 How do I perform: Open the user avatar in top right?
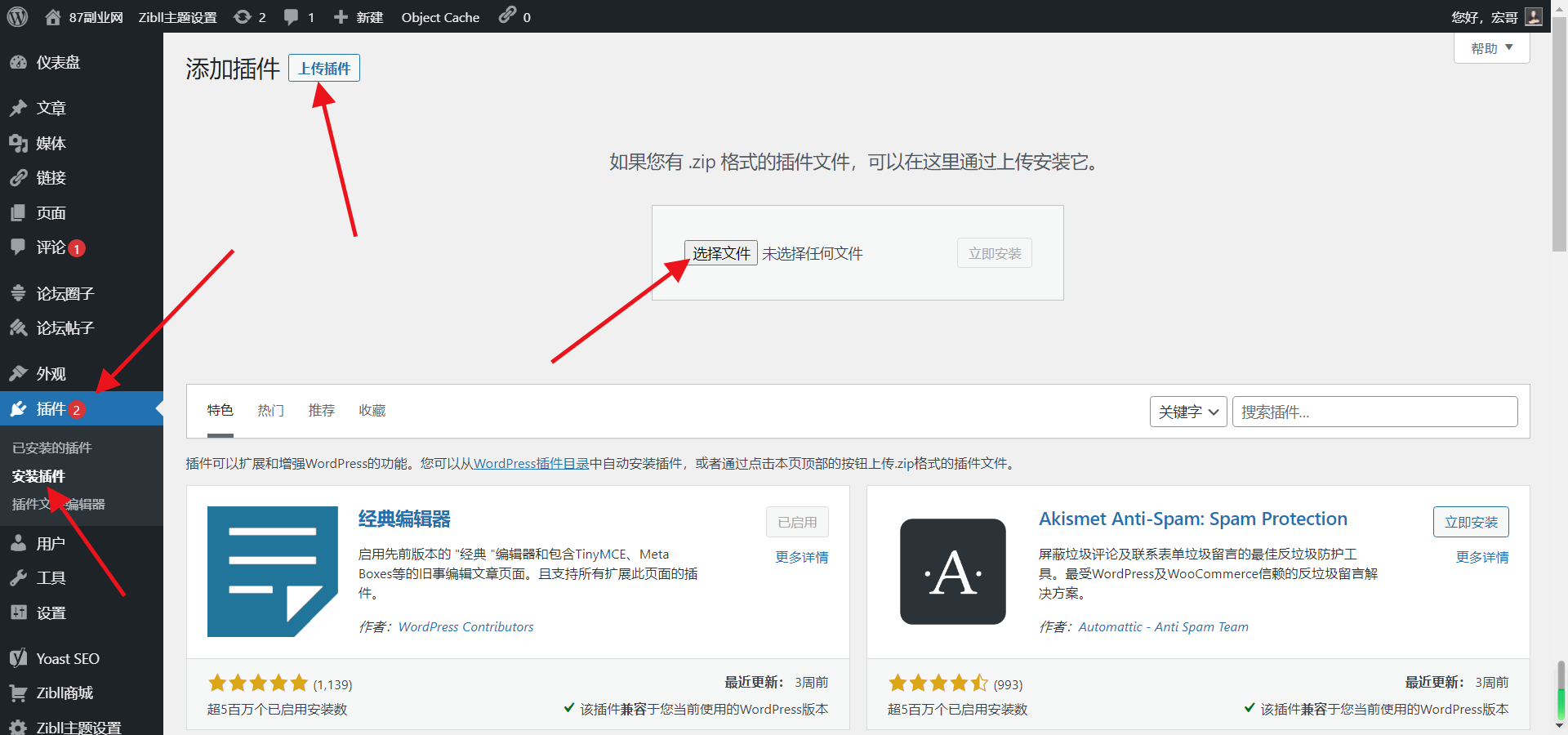click(1534, 16)
